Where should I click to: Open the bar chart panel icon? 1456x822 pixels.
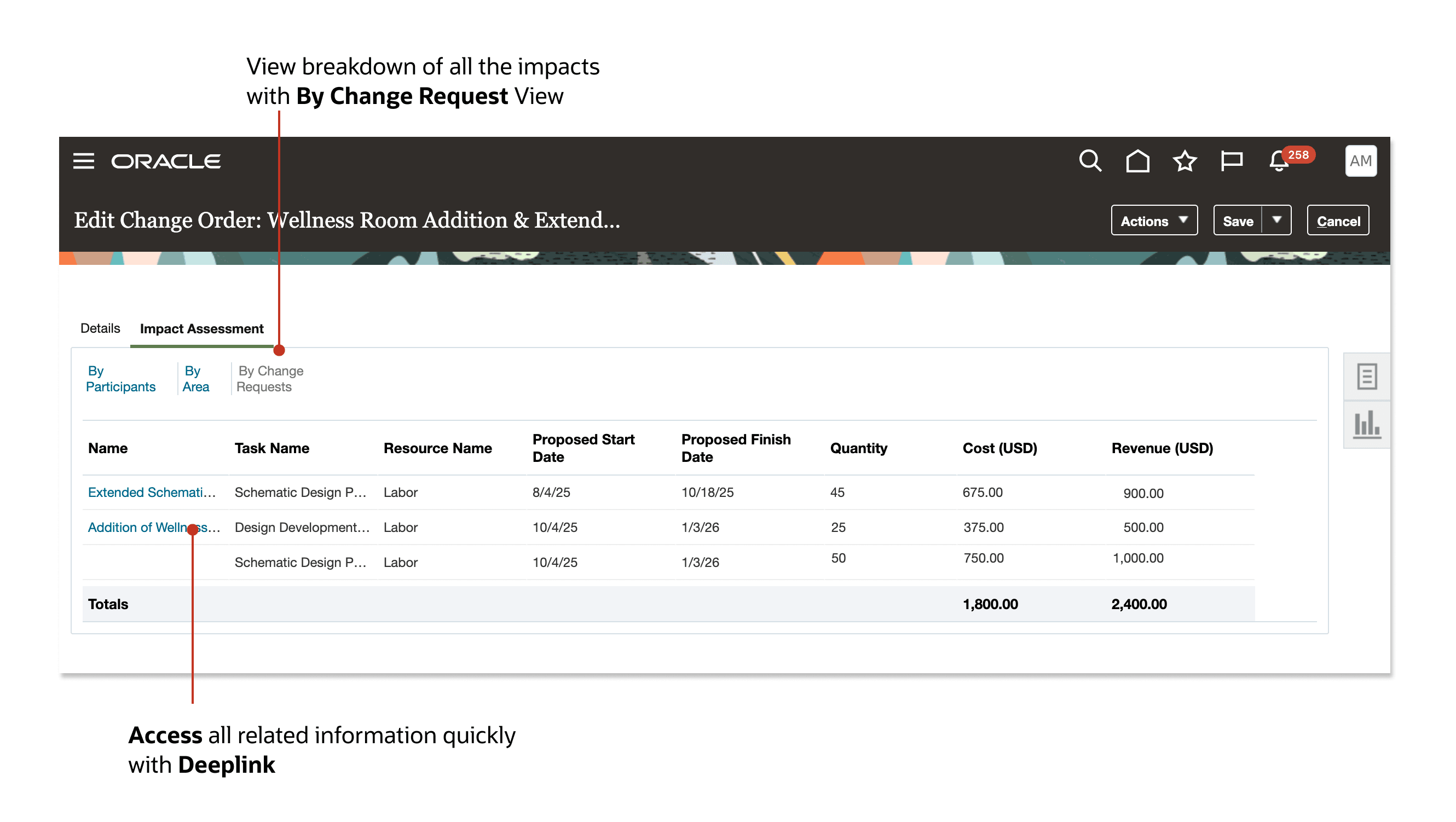point(1366,425)
